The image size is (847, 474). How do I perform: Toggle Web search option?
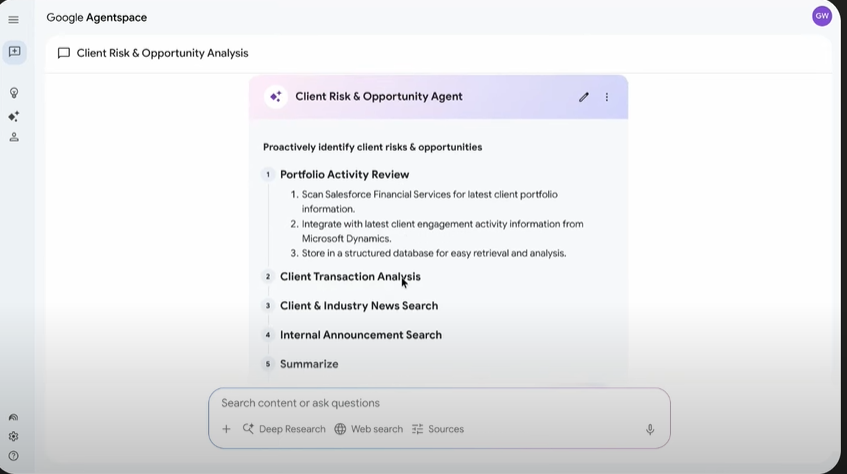pyautogui.click(x=369, y=429)
